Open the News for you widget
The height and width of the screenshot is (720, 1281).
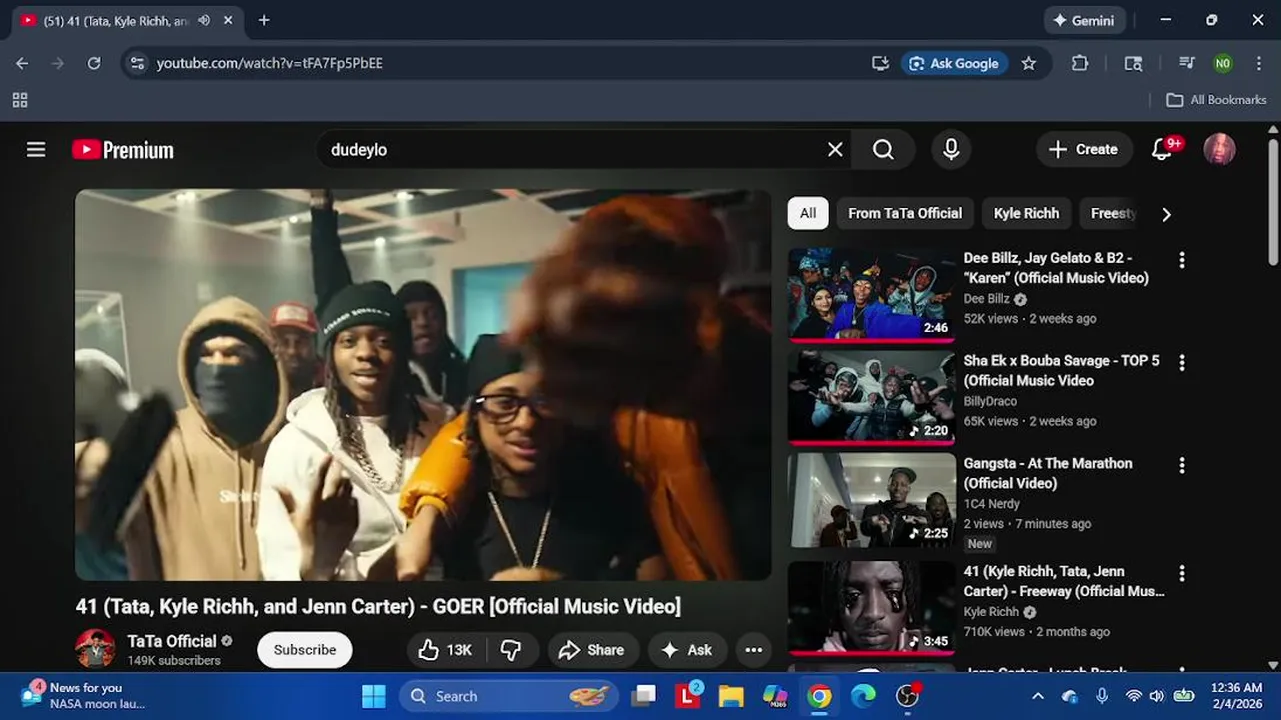85,695
